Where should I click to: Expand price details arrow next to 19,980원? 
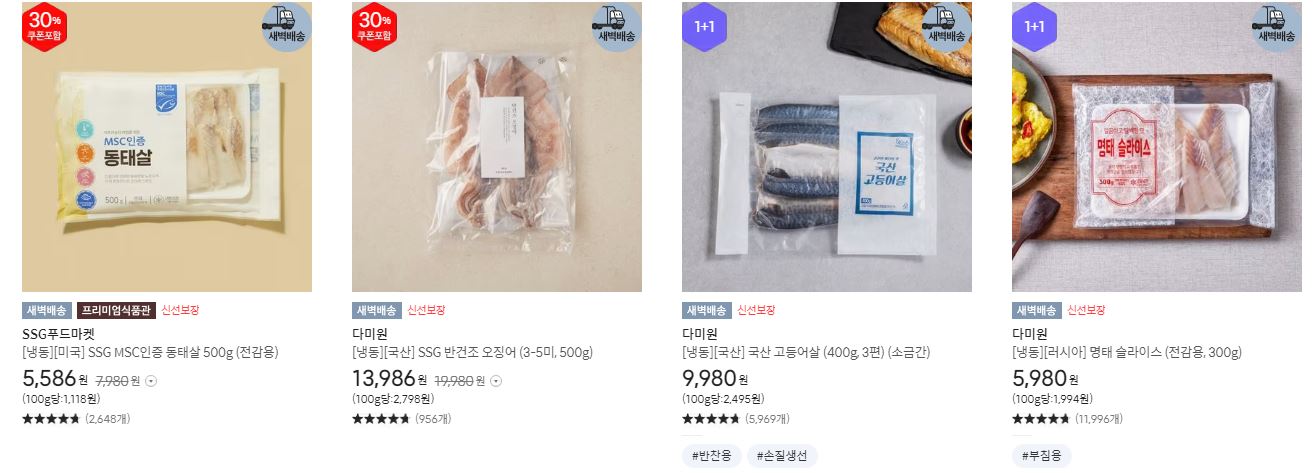(x=496, y=380)
